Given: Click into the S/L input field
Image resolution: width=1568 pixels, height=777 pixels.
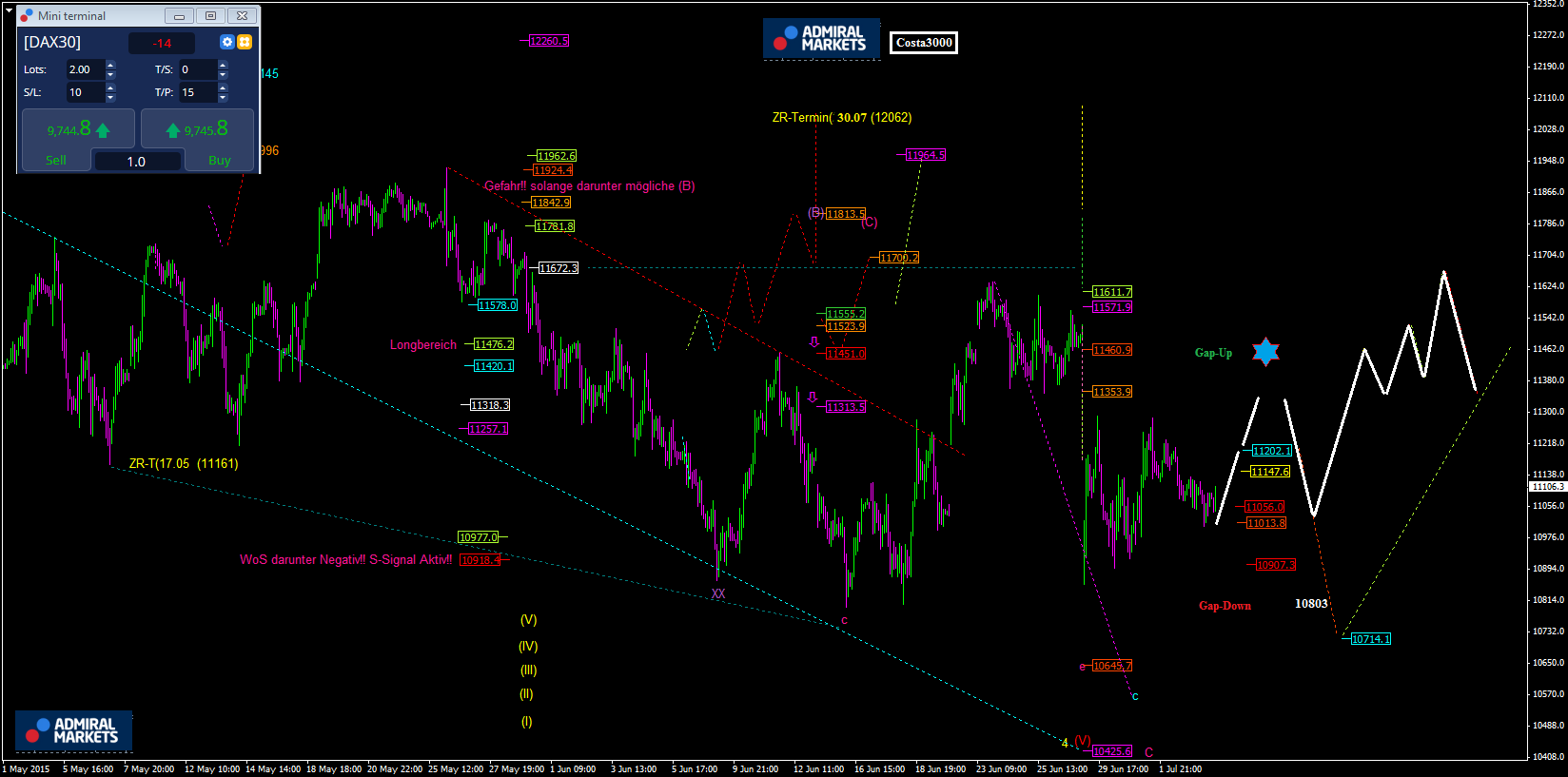Looking at the screenshot, I should click(x=84, y=92).
